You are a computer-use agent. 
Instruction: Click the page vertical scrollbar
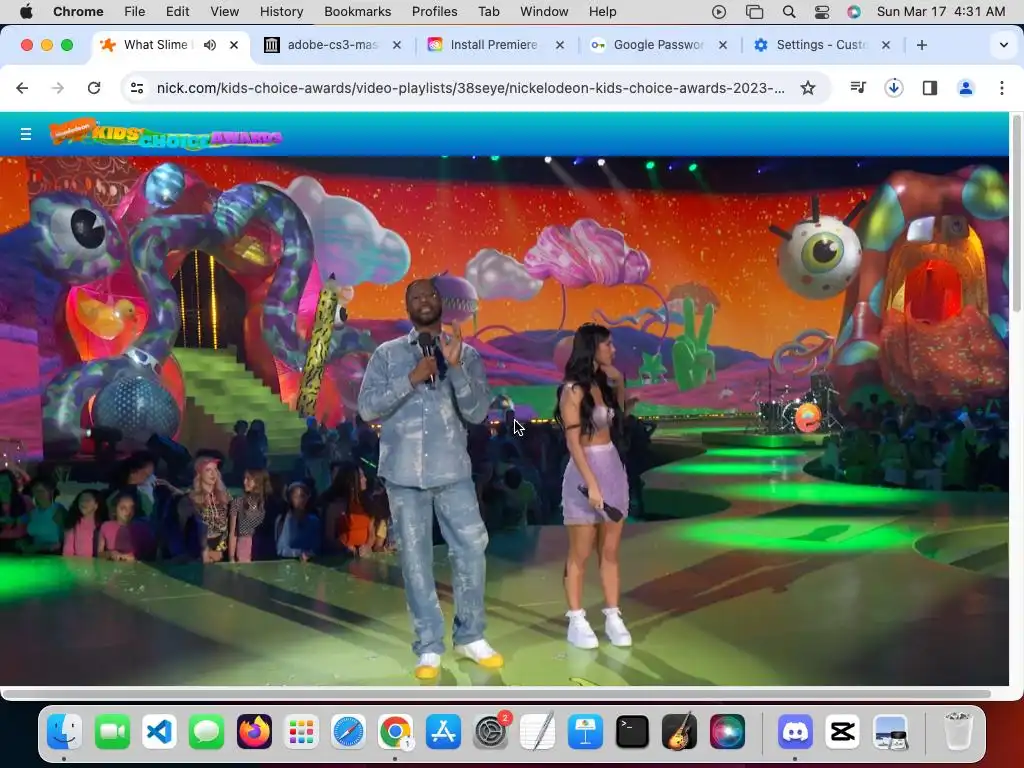click(x=1016, y=213)
